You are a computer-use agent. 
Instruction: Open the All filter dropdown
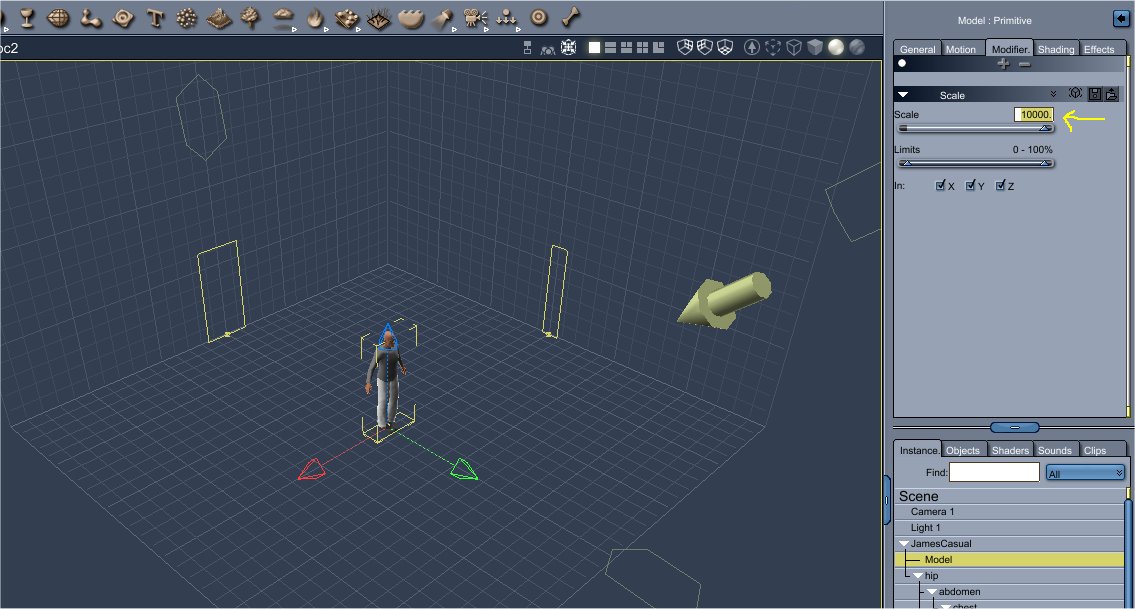coord(1085,473)
